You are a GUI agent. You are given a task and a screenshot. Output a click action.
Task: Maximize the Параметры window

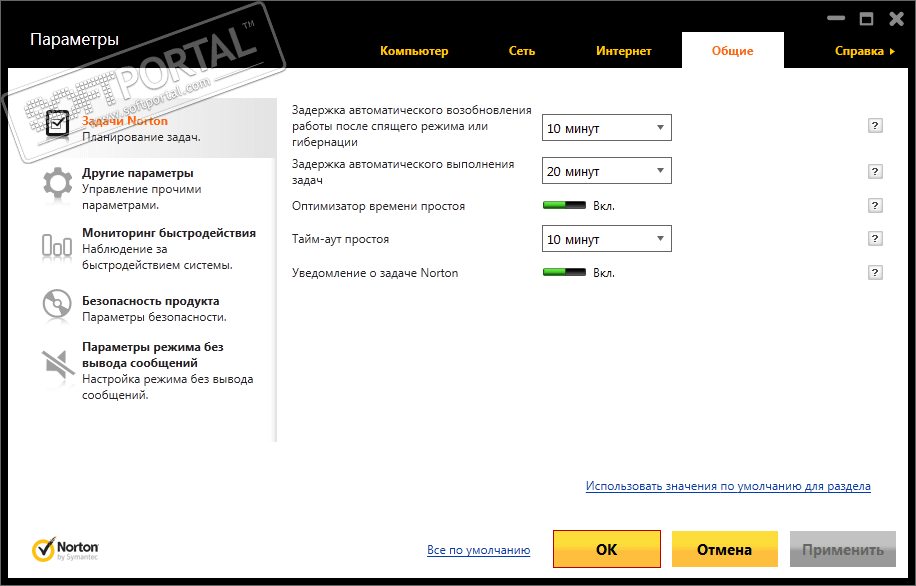866,19
